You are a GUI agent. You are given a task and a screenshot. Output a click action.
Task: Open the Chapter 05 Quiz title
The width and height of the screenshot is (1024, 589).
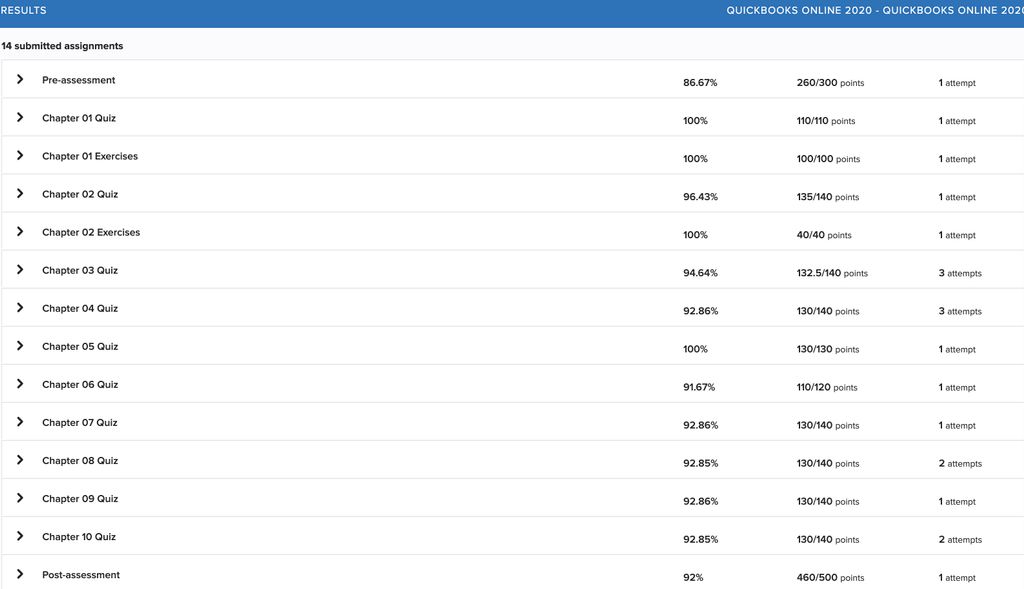[80, 347]
